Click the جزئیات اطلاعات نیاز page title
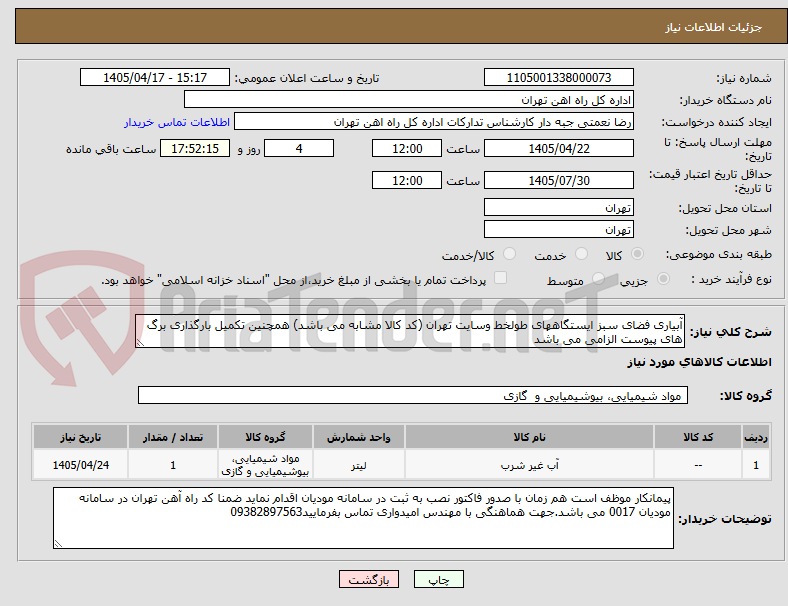The width and height of the screenshot is (788, 606). (714, 27)
